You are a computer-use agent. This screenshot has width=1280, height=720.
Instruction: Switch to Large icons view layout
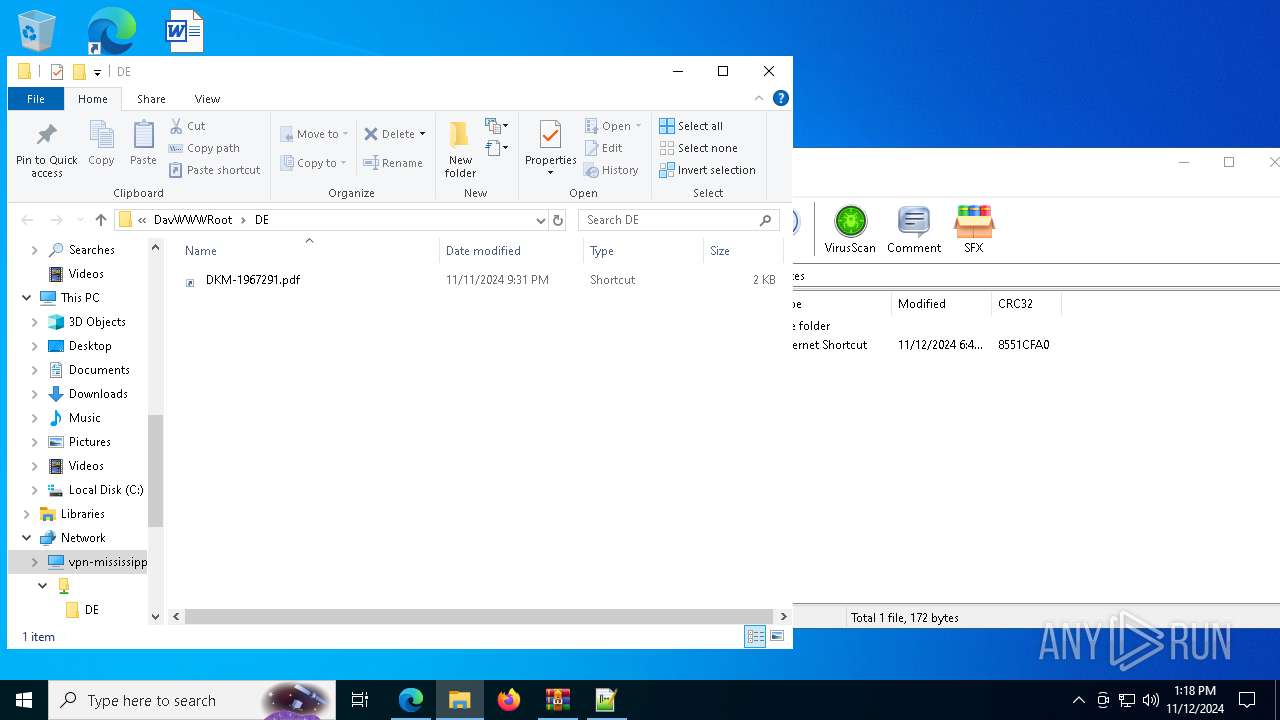coord(777,637)
